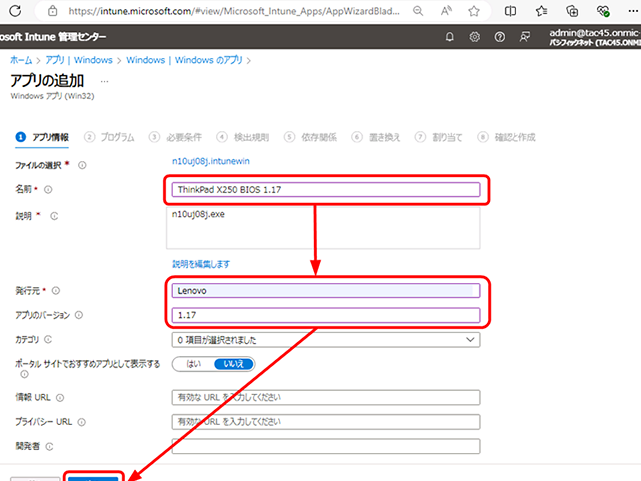The height and width of the screenshot is (481, 641).
Task: Go to 検出規則 step tab
Action: (243, 137)
